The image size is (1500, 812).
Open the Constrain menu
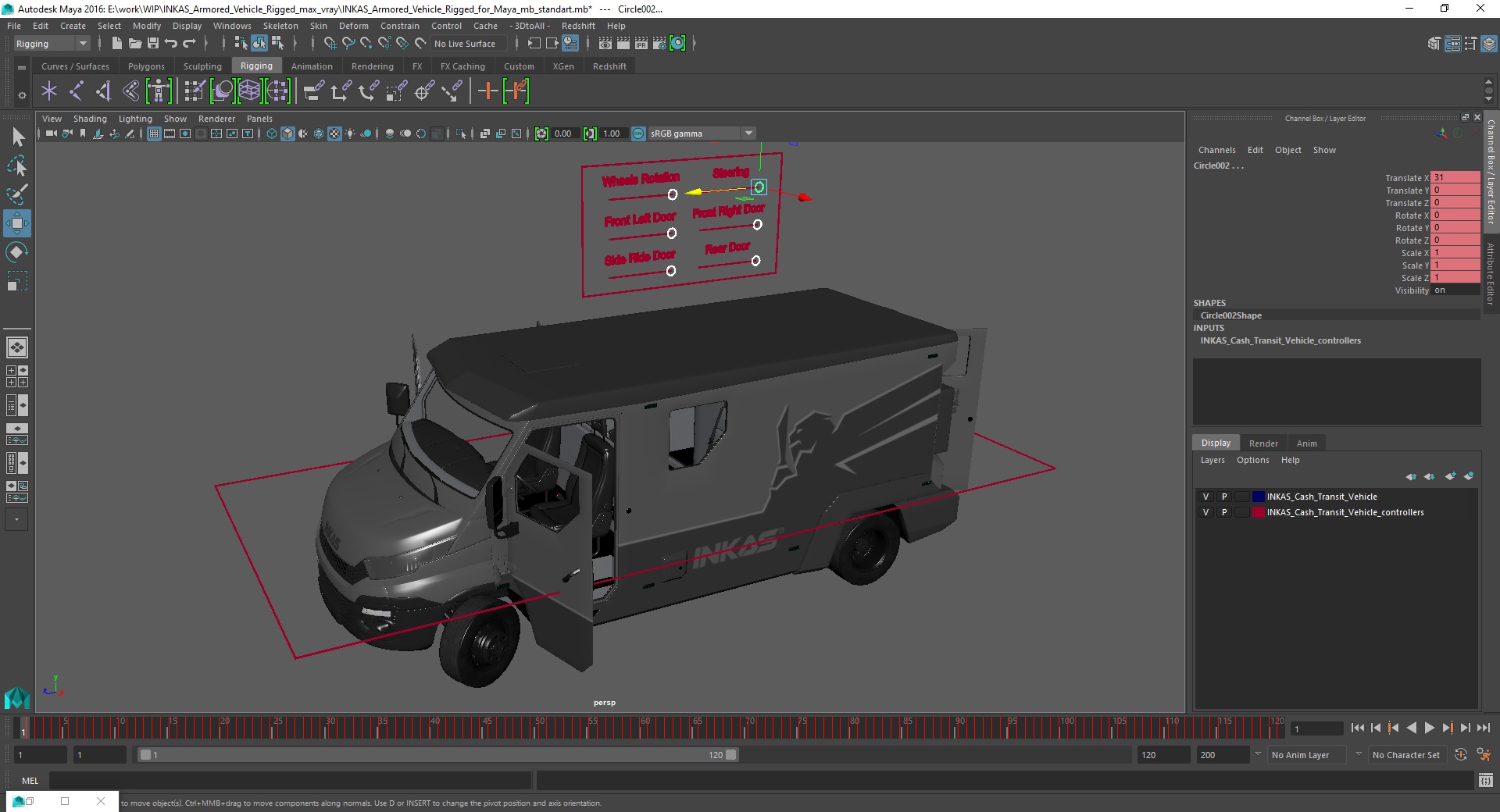pos(400,26)
